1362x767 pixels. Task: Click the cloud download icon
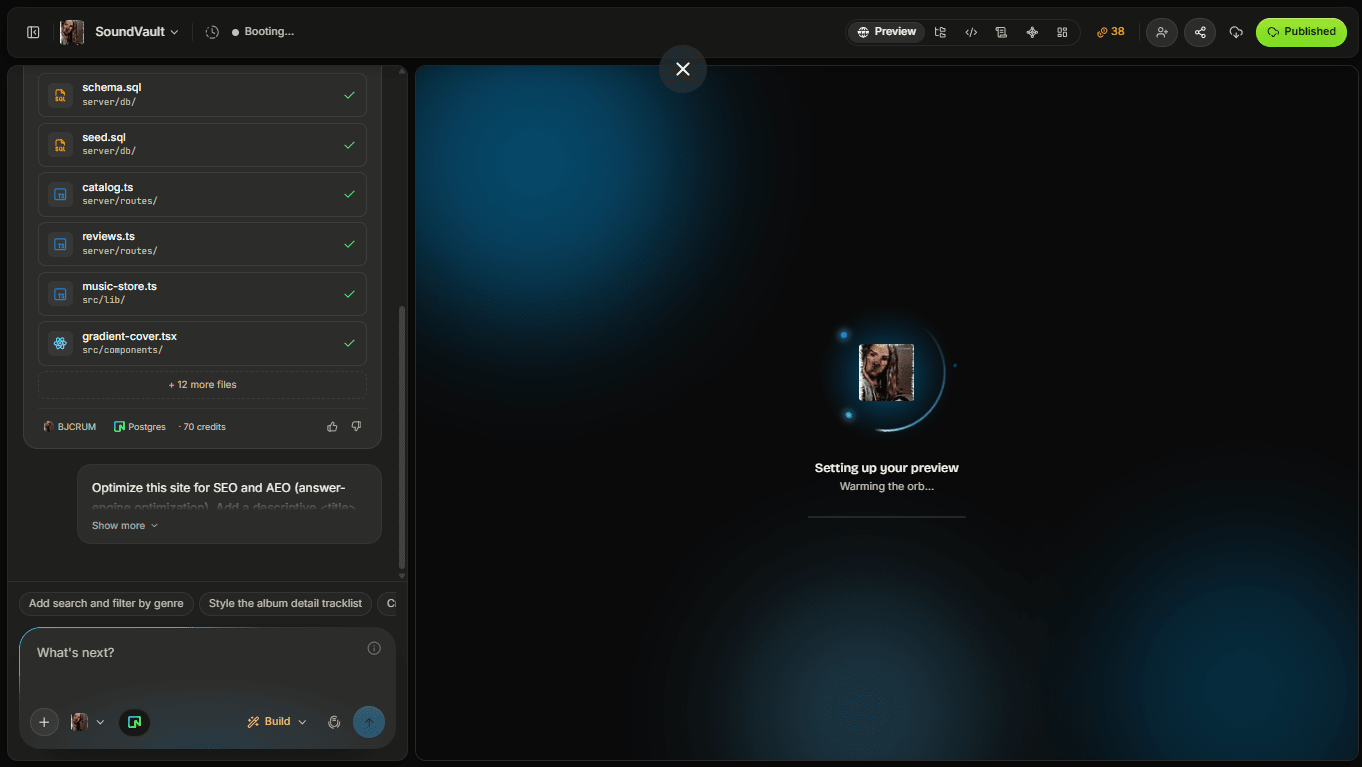point(1236,32)
